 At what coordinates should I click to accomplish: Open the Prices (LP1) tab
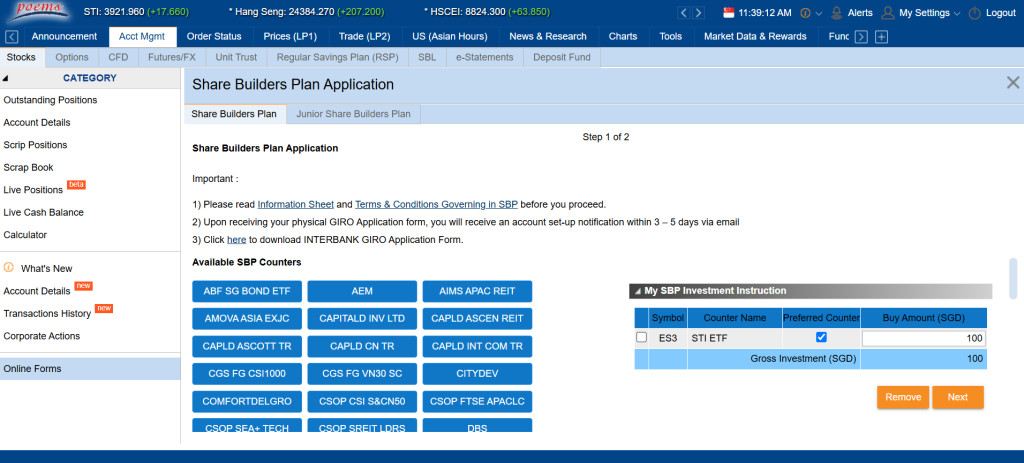[290, 37]
